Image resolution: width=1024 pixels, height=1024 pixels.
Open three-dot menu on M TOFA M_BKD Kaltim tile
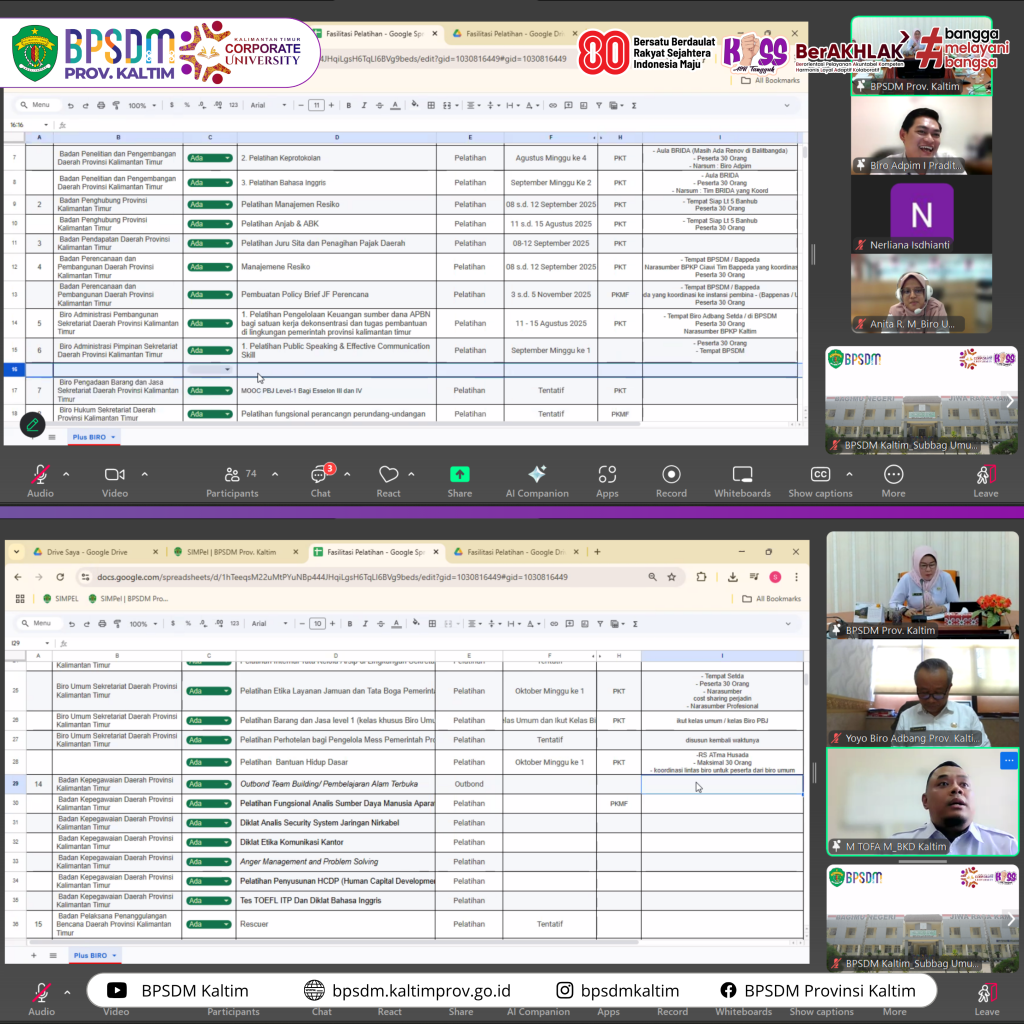coord(1009,760)
